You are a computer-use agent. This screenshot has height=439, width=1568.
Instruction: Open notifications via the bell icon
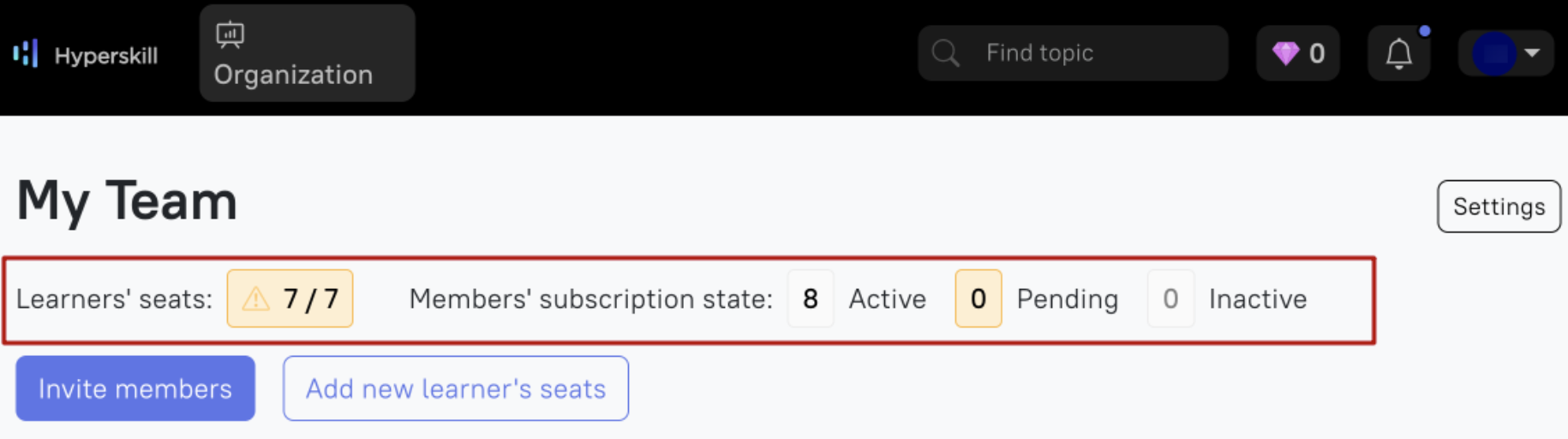pyautogui.click(x=1398, y=54)
